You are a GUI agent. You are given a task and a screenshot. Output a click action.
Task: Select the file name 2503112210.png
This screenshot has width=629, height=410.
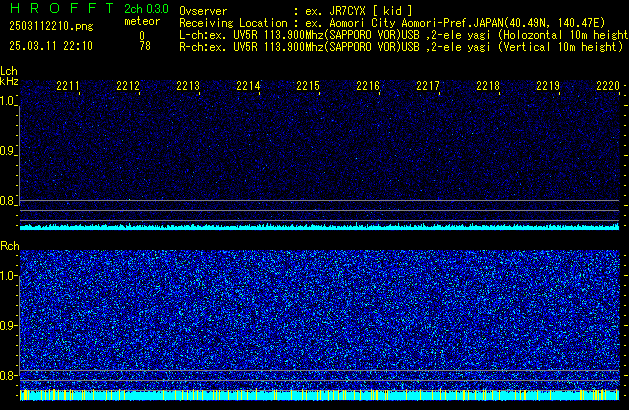click(51, 26)
